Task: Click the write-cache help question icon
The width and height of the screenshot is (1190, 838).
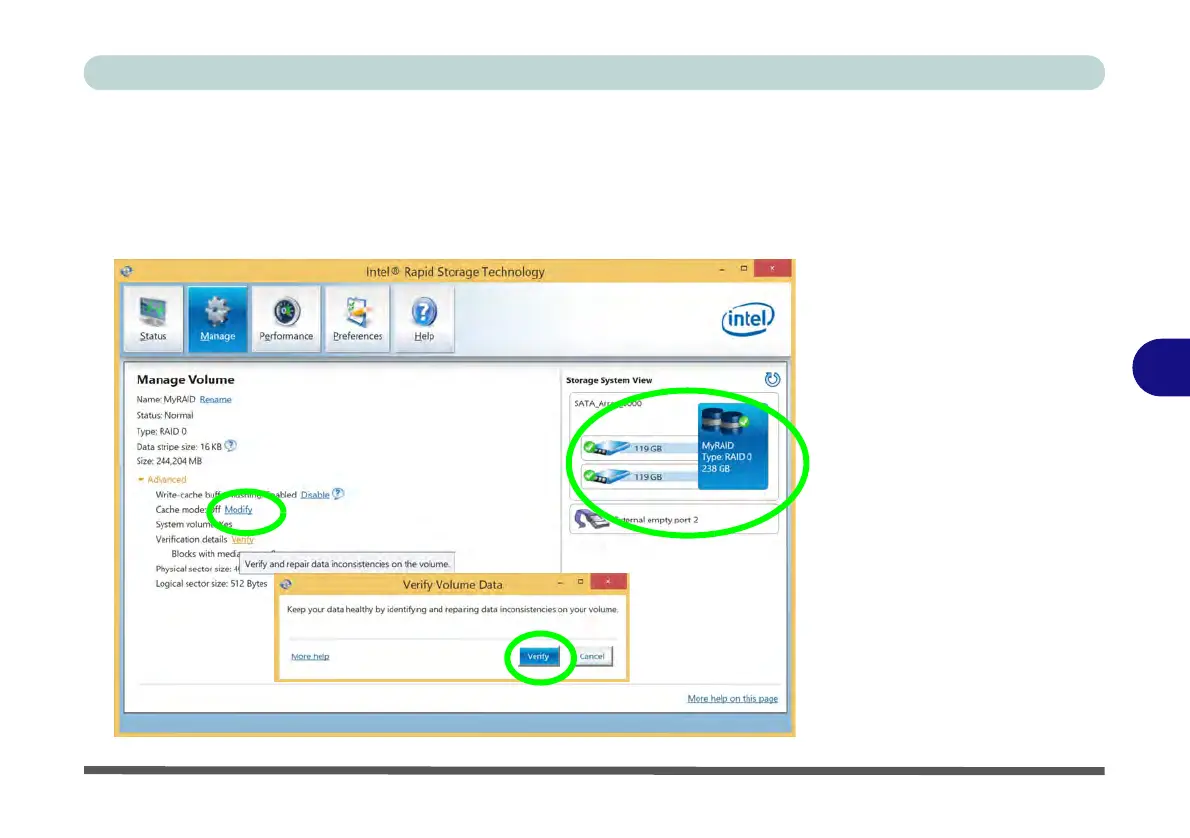Action: pyautogui.click(x=338, y=494)
